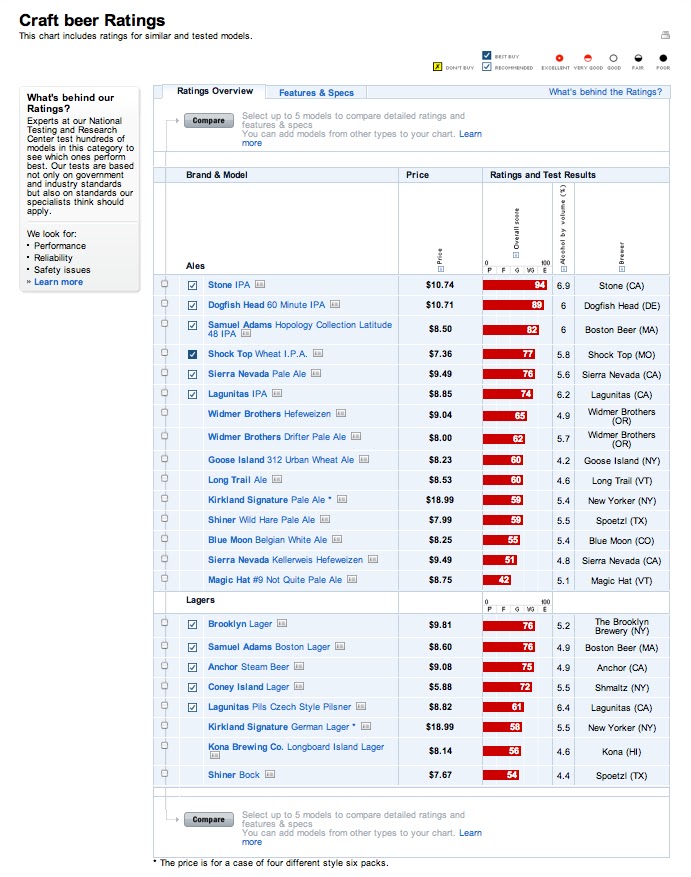Open details icon beside Anchor Steam Beer

(299, 666)
